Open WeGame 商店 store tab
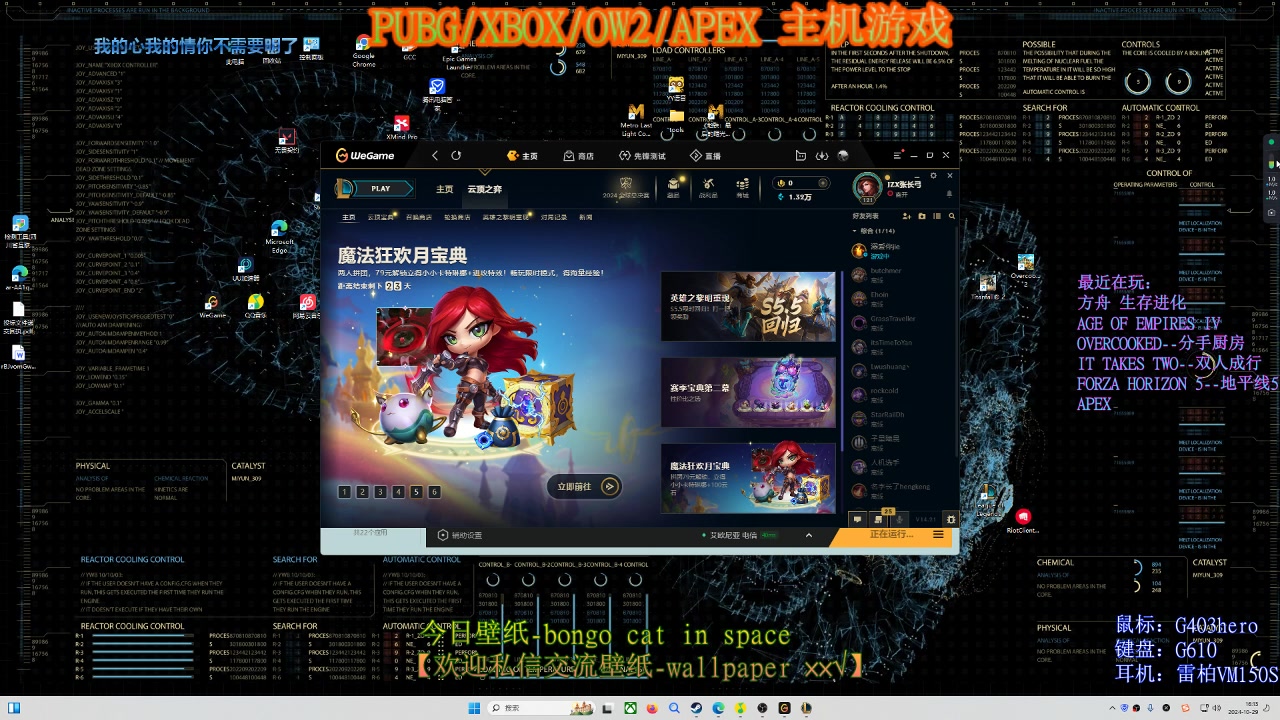 pos(578,156)
